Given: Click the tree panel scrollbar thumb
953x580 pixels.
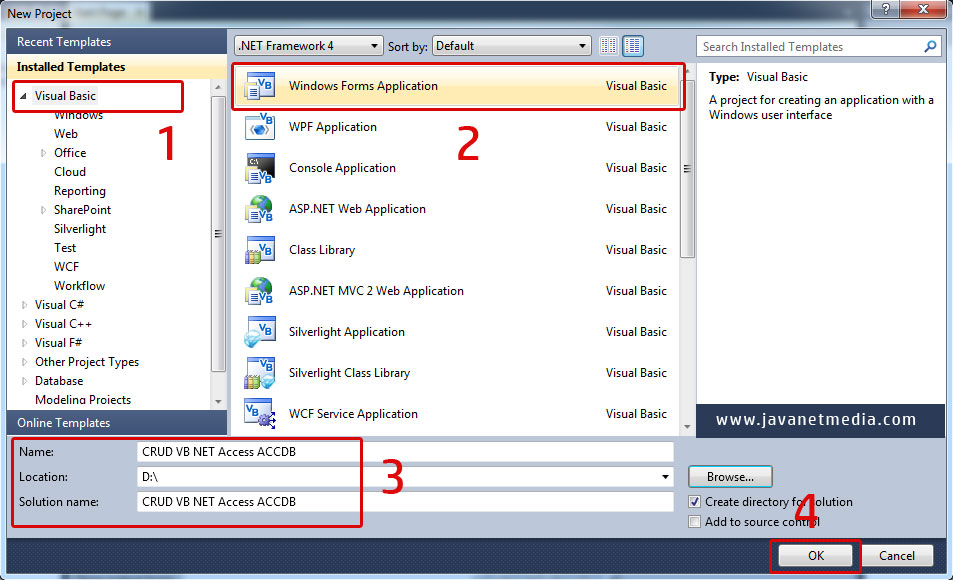Looking at the screenshot, I should point(218,233).
